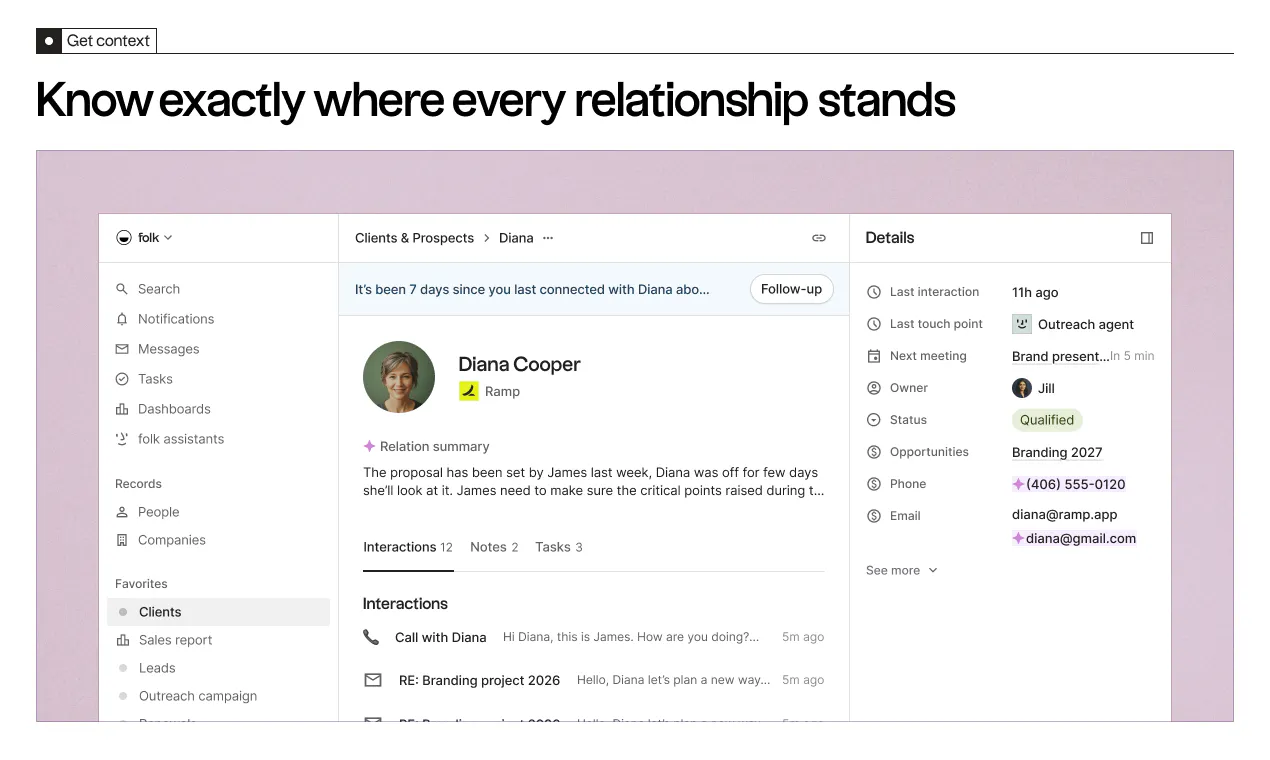1270x760 pixels.
Task: Open the Branding 2027 opportunity
Action: pos(1057,452)
